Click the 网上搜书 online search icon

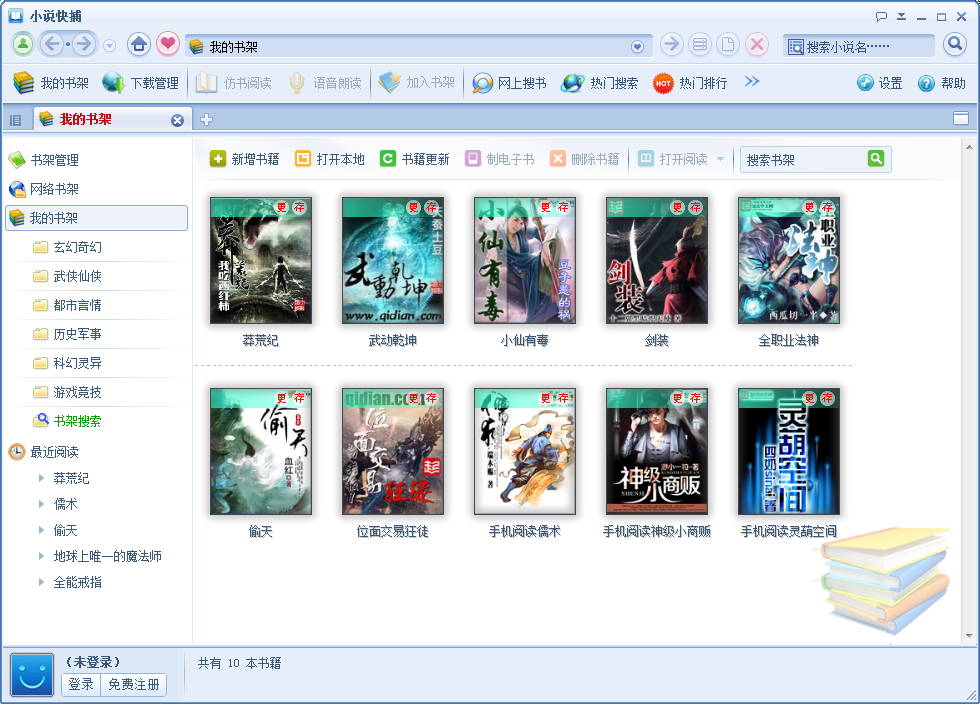[x=484, y=83]
